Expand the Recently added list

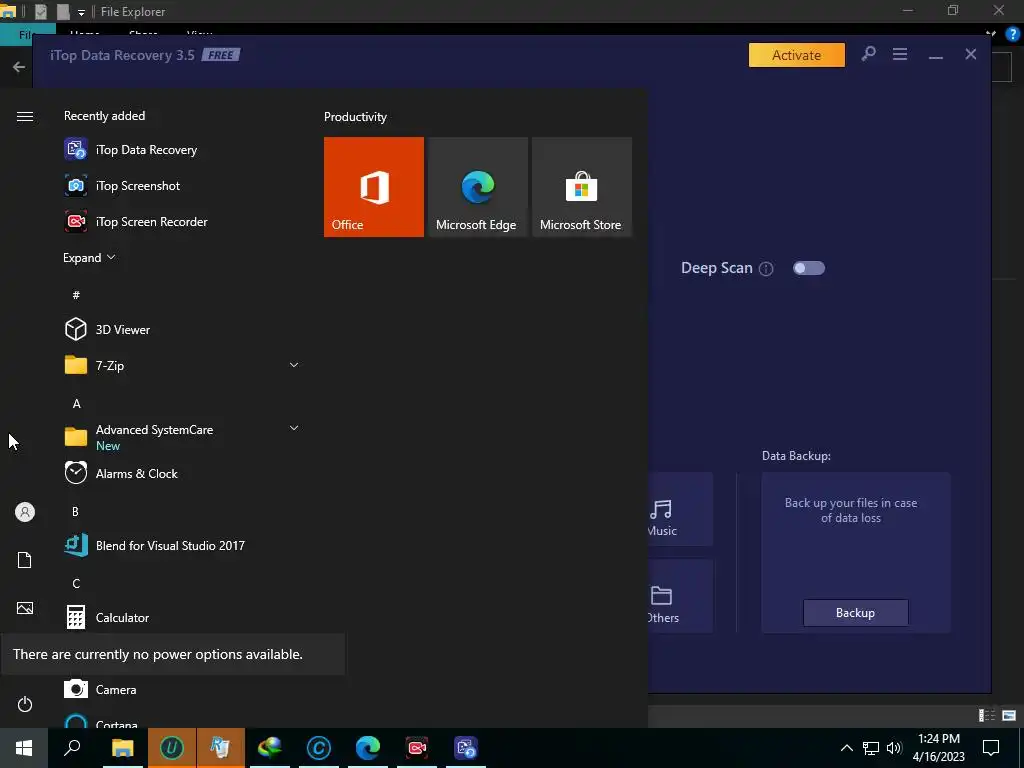click(89, 257)
